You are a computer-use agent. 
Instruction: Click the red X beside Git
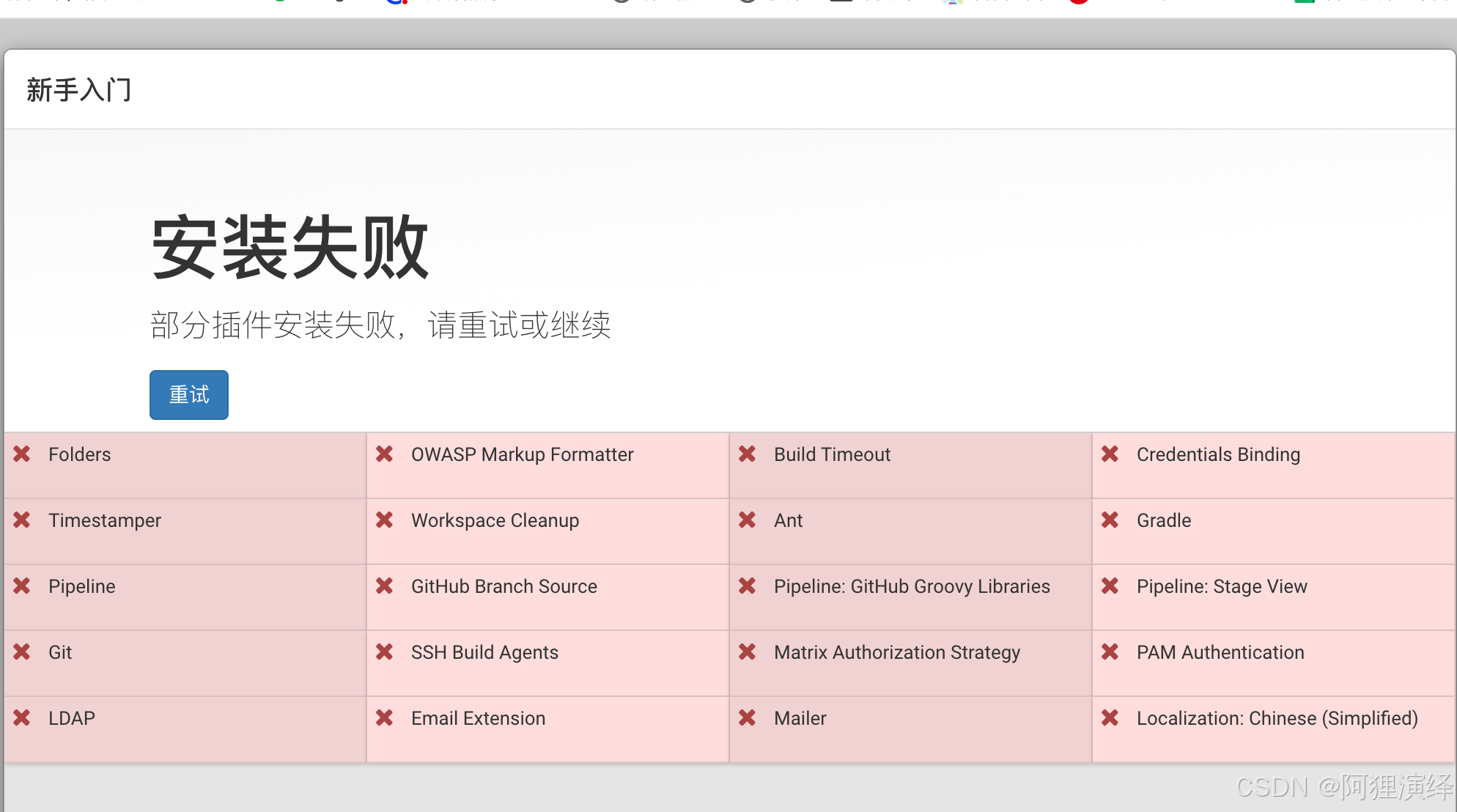[22, 652]
